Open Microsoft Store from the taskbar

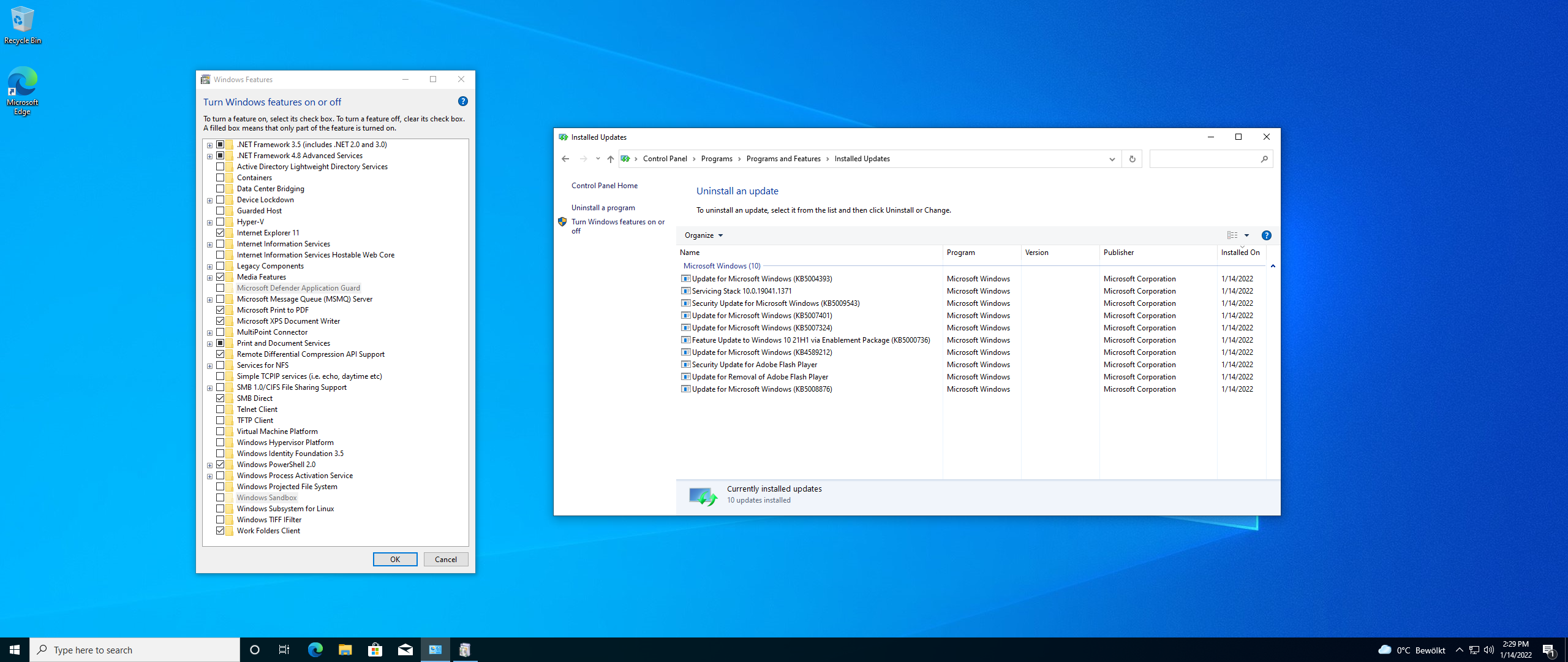click(375, 650)
